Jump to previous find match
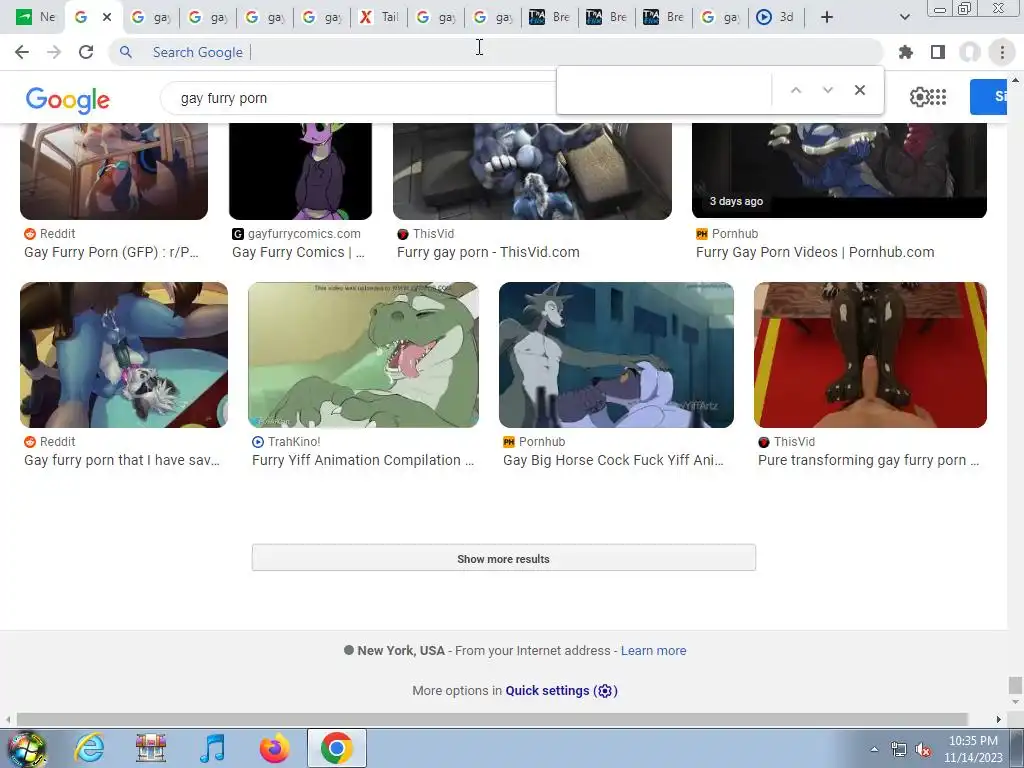The width and height of the screenshot is (1024, 768). [795, 90]
